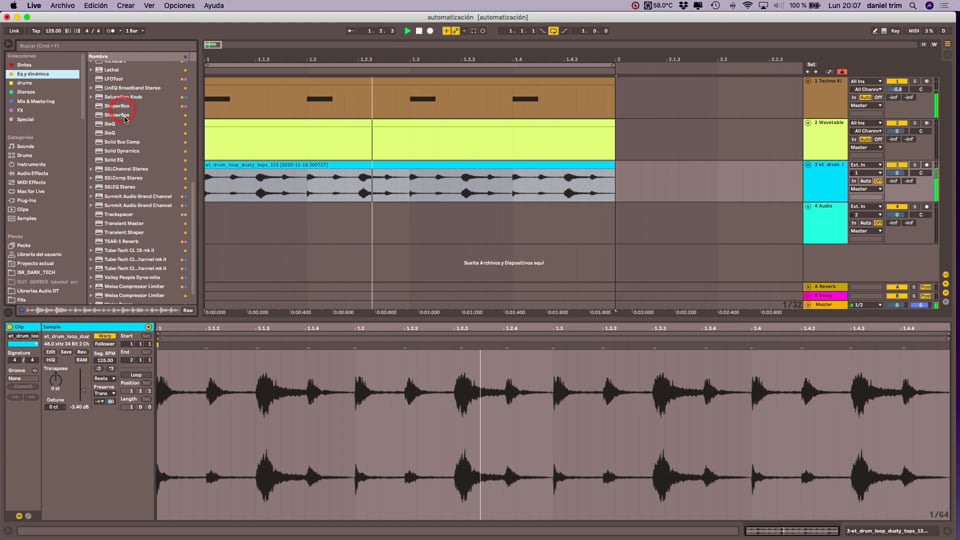The image size is (960, 540).
Task: Open the Beats warp mode dropdown
Action: [x=104, y=378]
